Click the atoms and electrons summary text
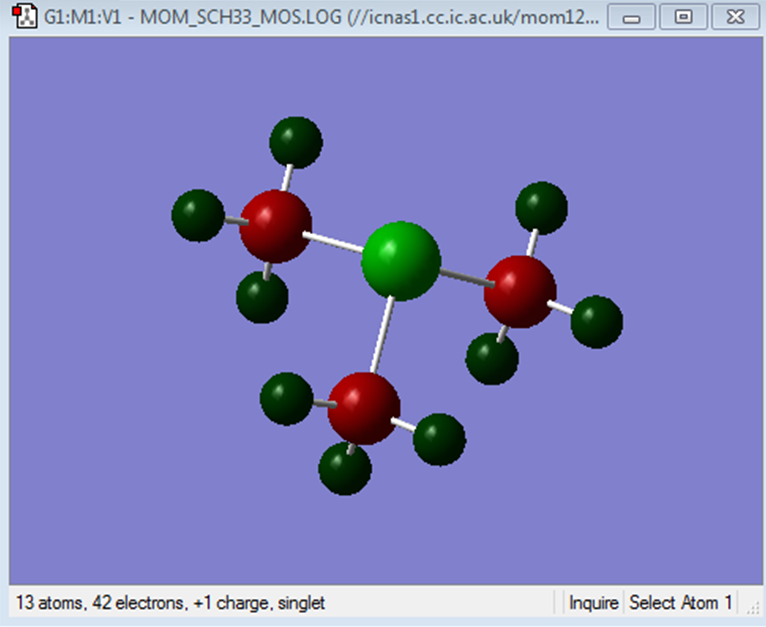 point(170,603)
